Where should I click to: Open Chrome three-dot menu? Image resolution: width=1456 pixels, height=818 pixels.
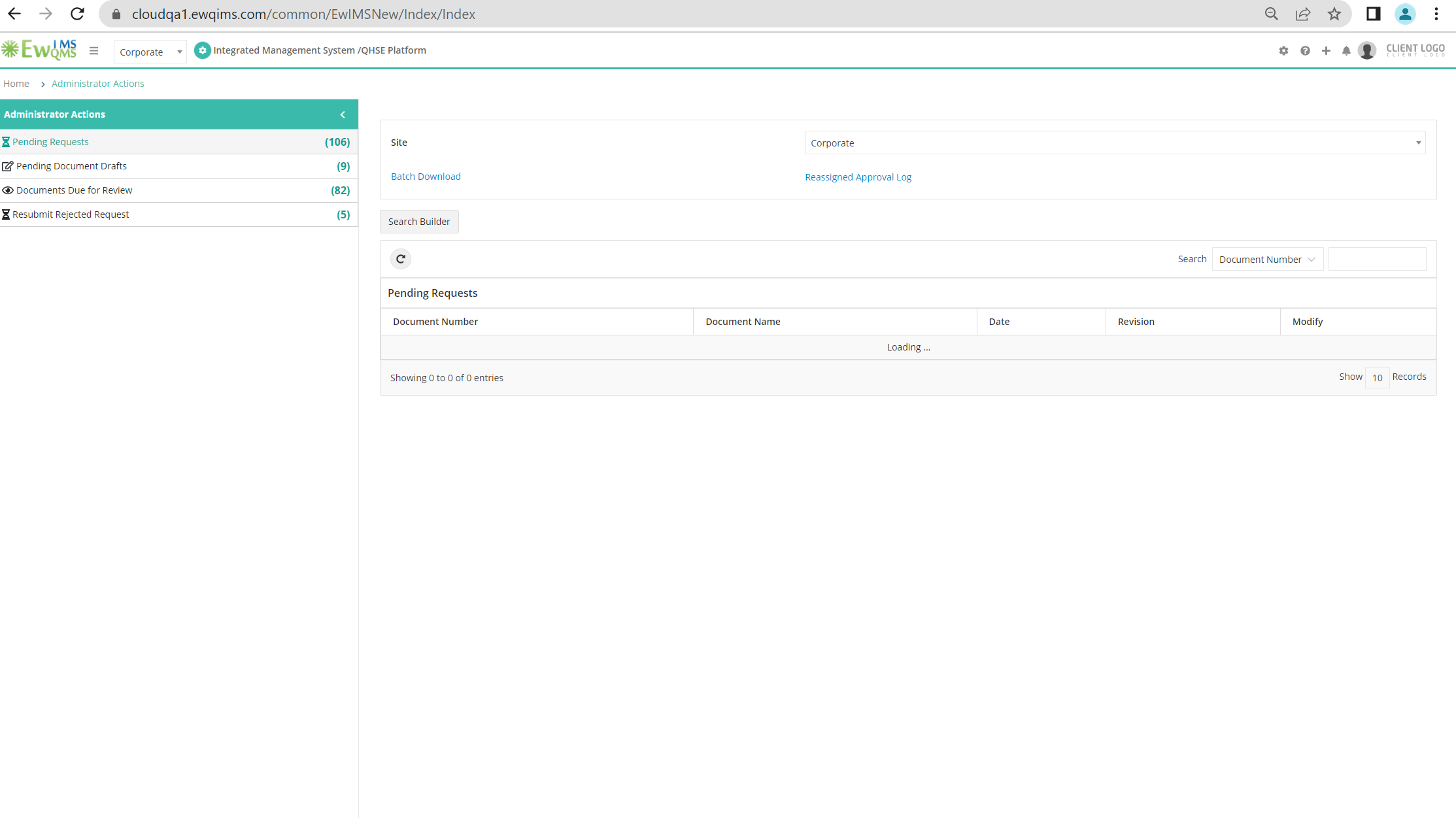(x=1436, y=14)
